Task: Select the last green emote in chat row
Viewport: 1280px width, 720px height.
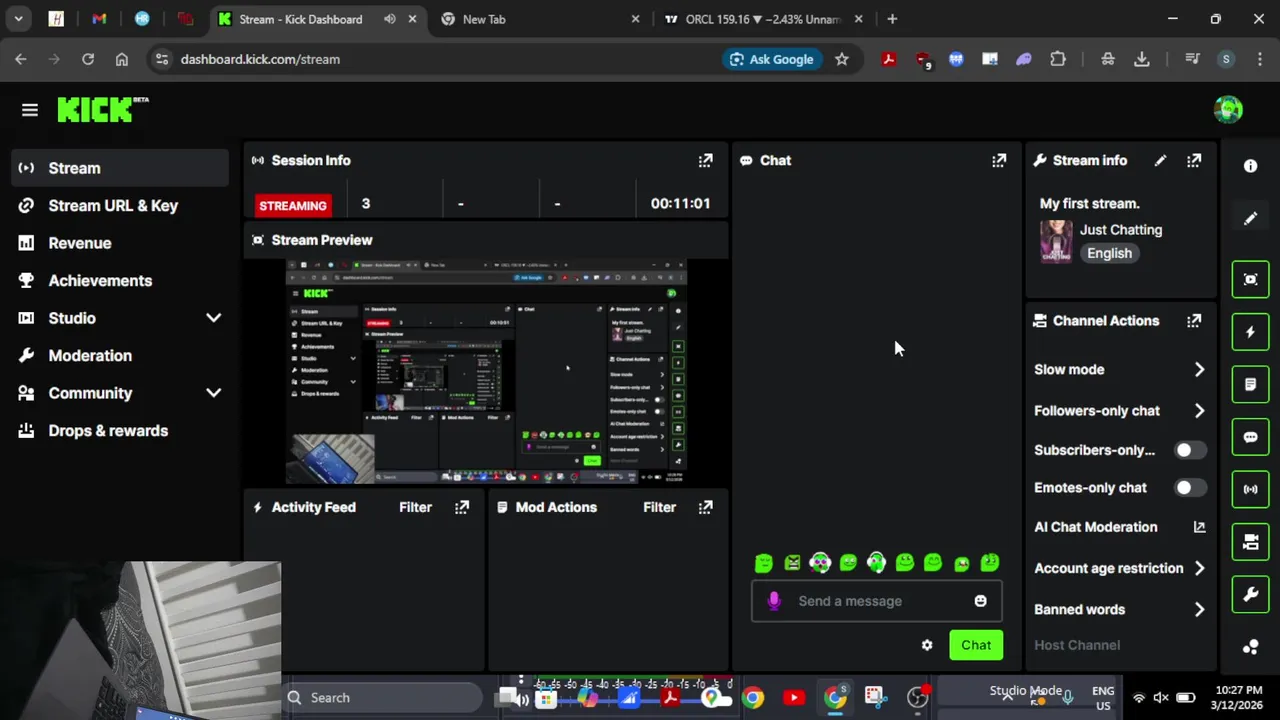Action: click(x=990, y=563)
